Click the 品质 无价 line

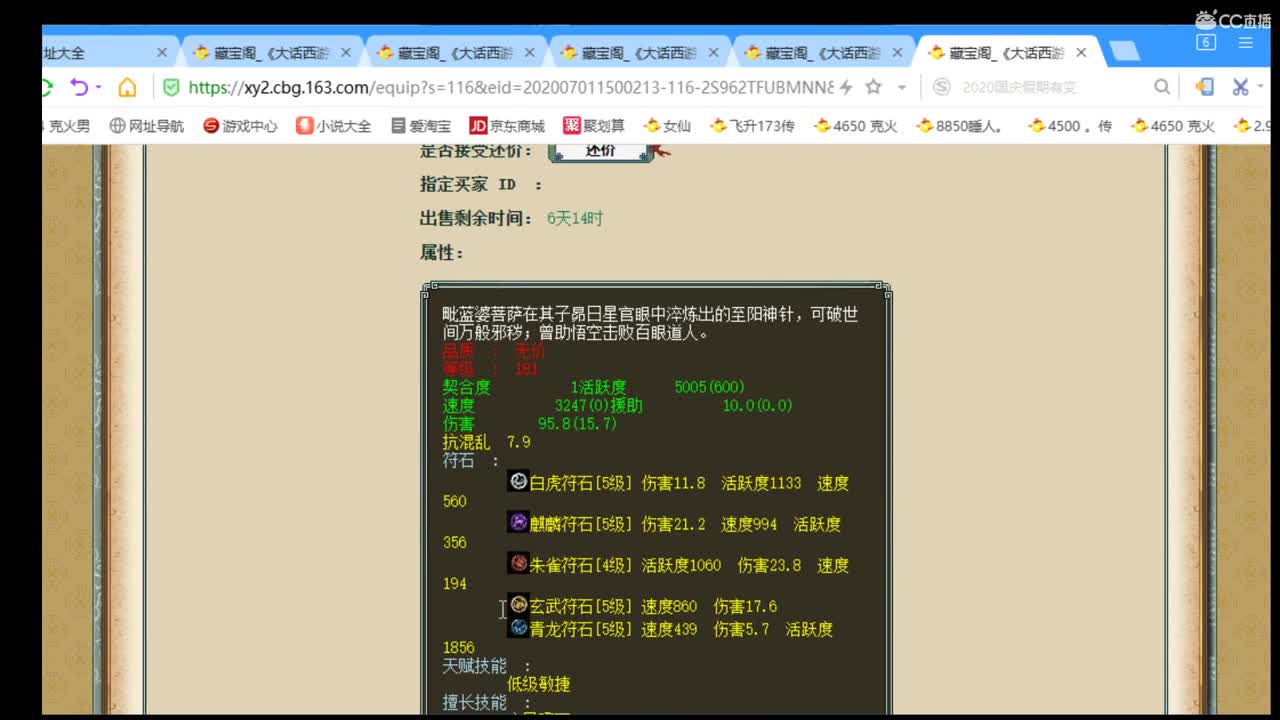[494, 351]
